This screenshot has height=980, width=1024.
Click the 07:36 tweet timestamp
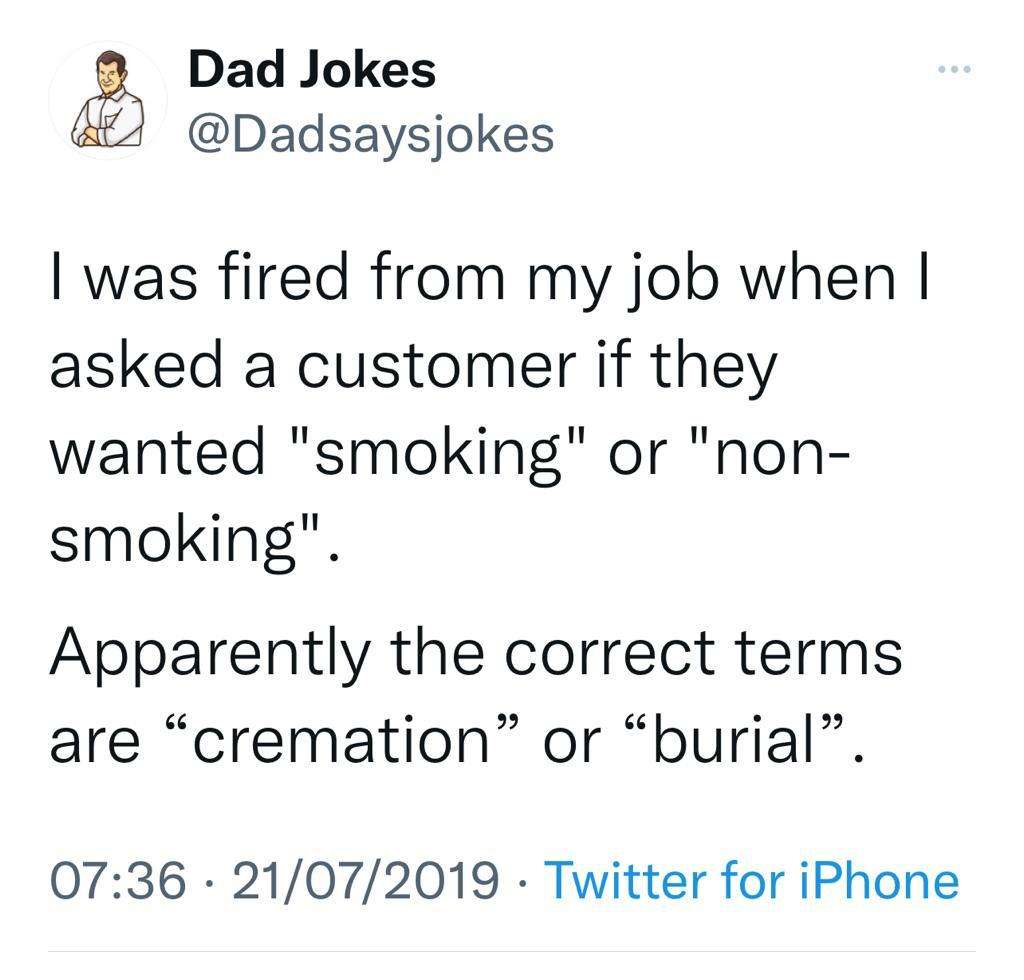pos(118,880)
